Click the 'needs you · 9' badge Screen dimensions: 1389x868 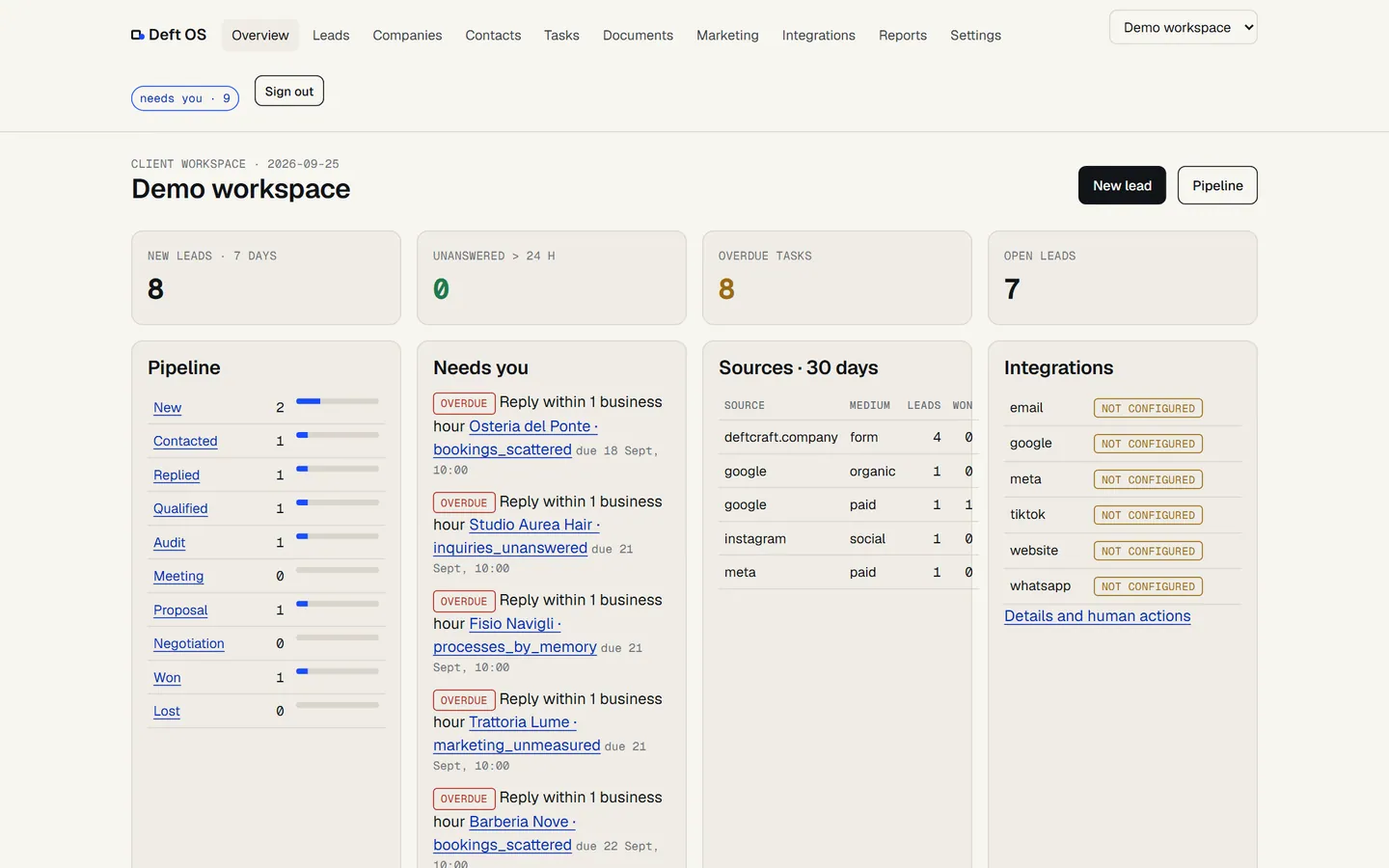coord(185,98)
